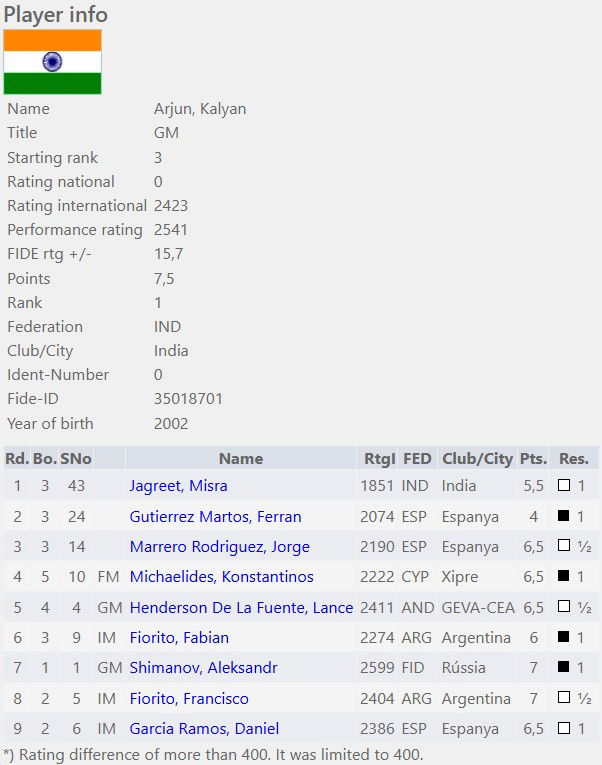Click white piece icon in round 5

tap(563, 606)
